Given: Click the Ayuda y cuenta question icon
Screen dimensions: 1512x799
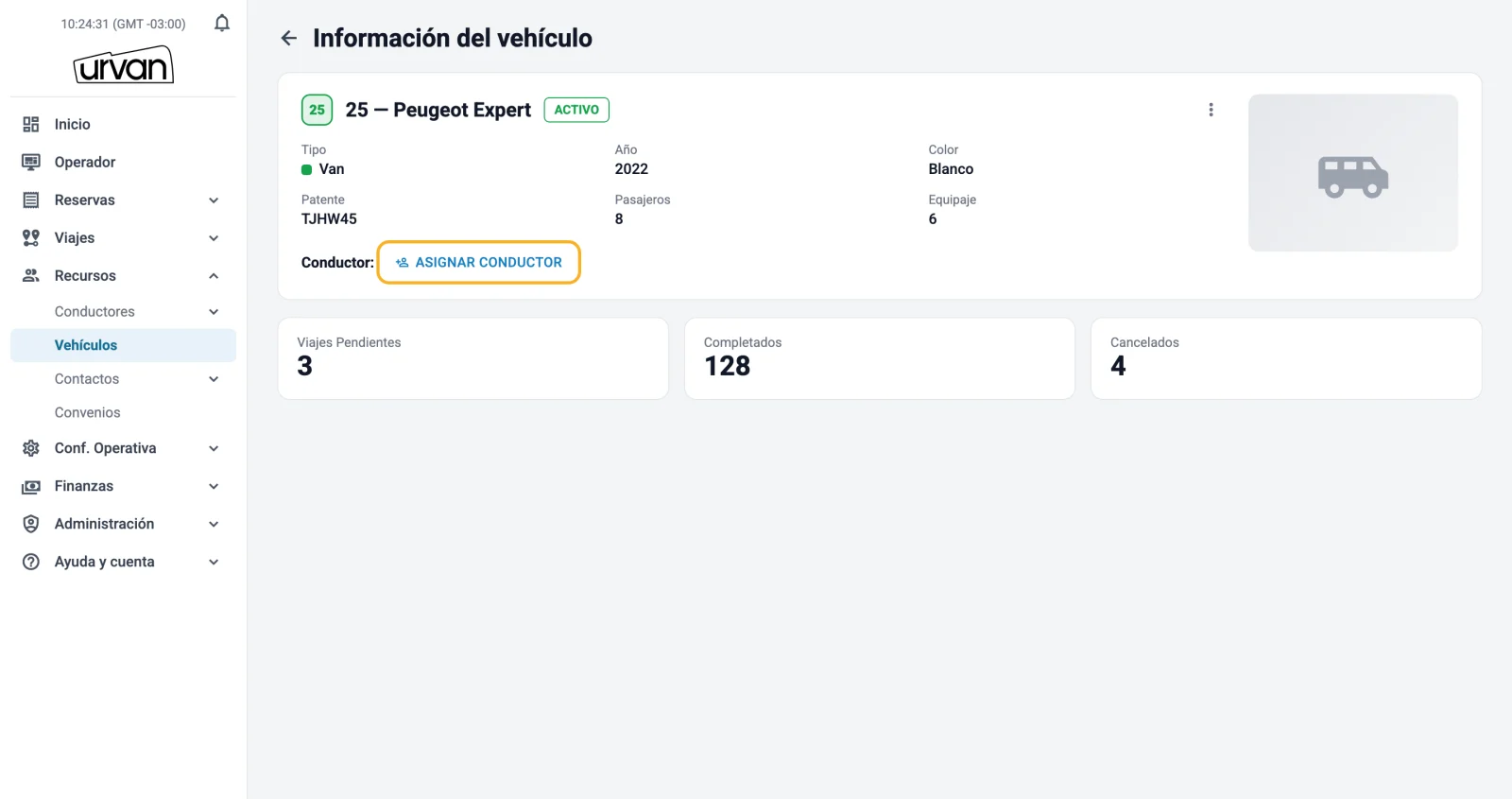Looking at the screenshot, I should pyautogui.click(x=31, y=562).
